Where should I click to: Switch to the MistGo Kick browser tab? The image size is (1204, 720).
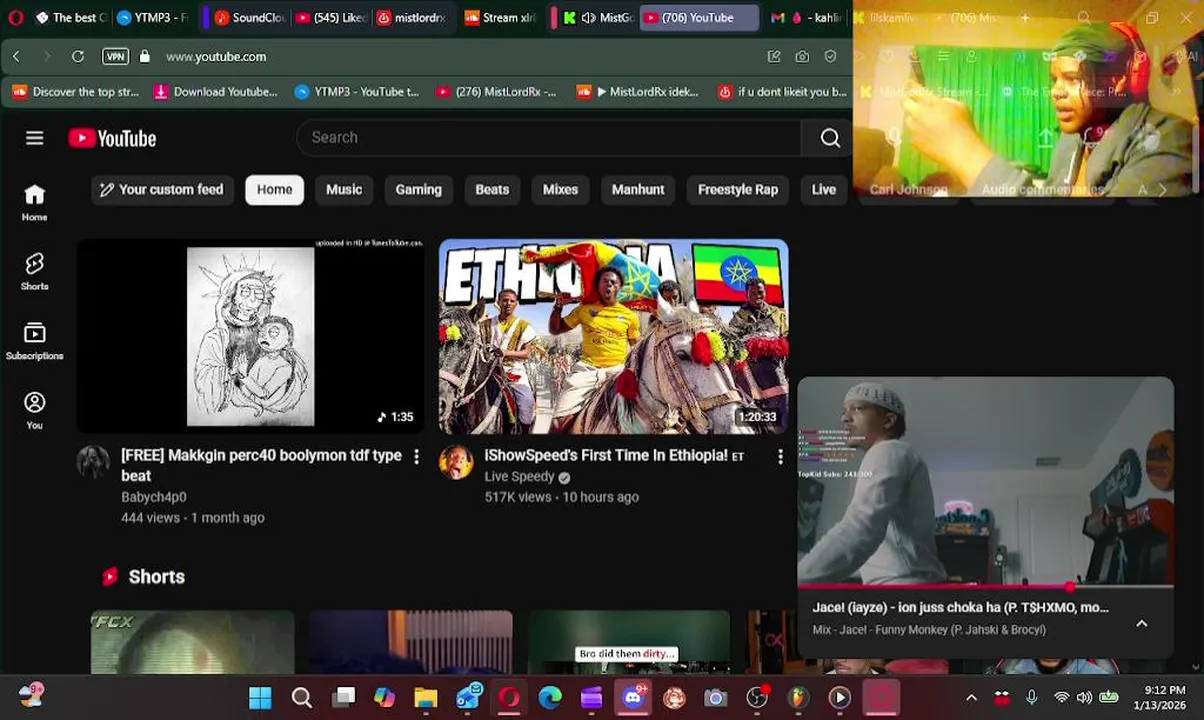(x=598, y=18)
